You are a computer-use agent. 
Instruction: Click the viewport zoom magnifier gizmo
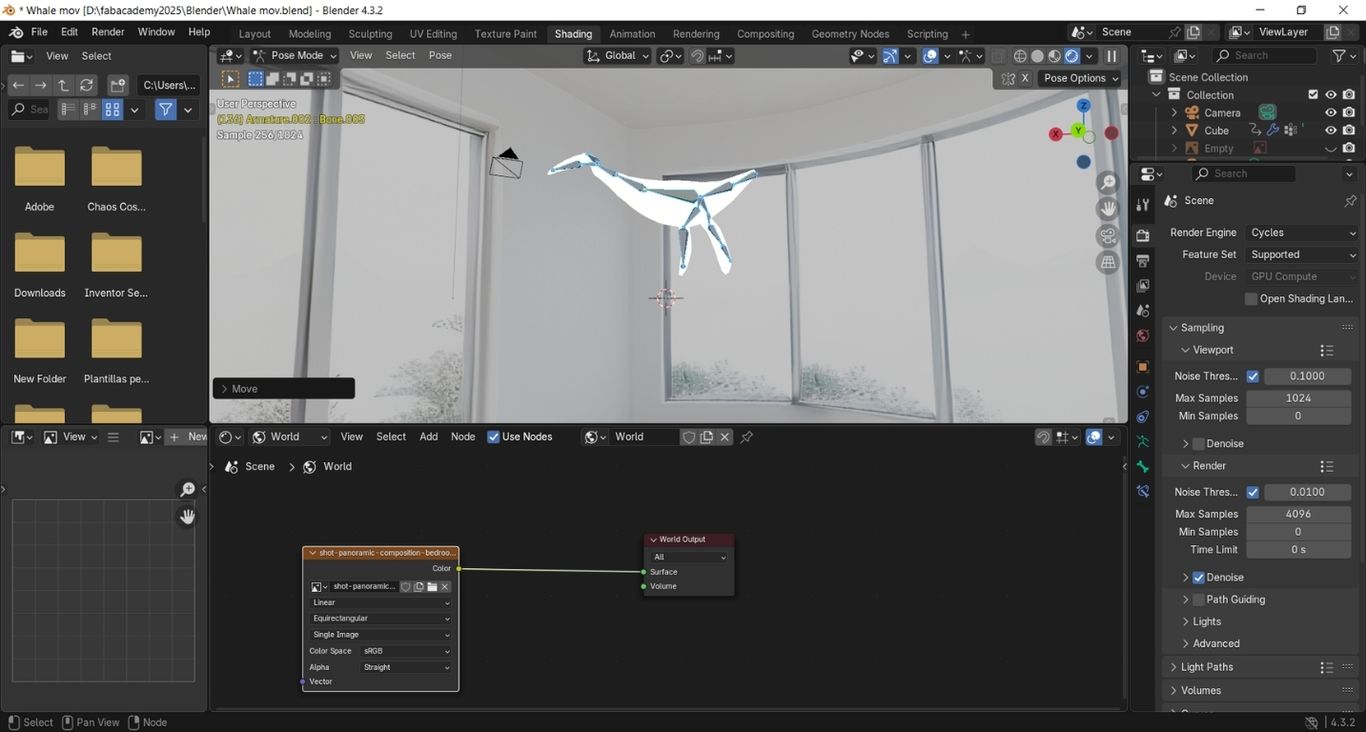click(1107, 182)
